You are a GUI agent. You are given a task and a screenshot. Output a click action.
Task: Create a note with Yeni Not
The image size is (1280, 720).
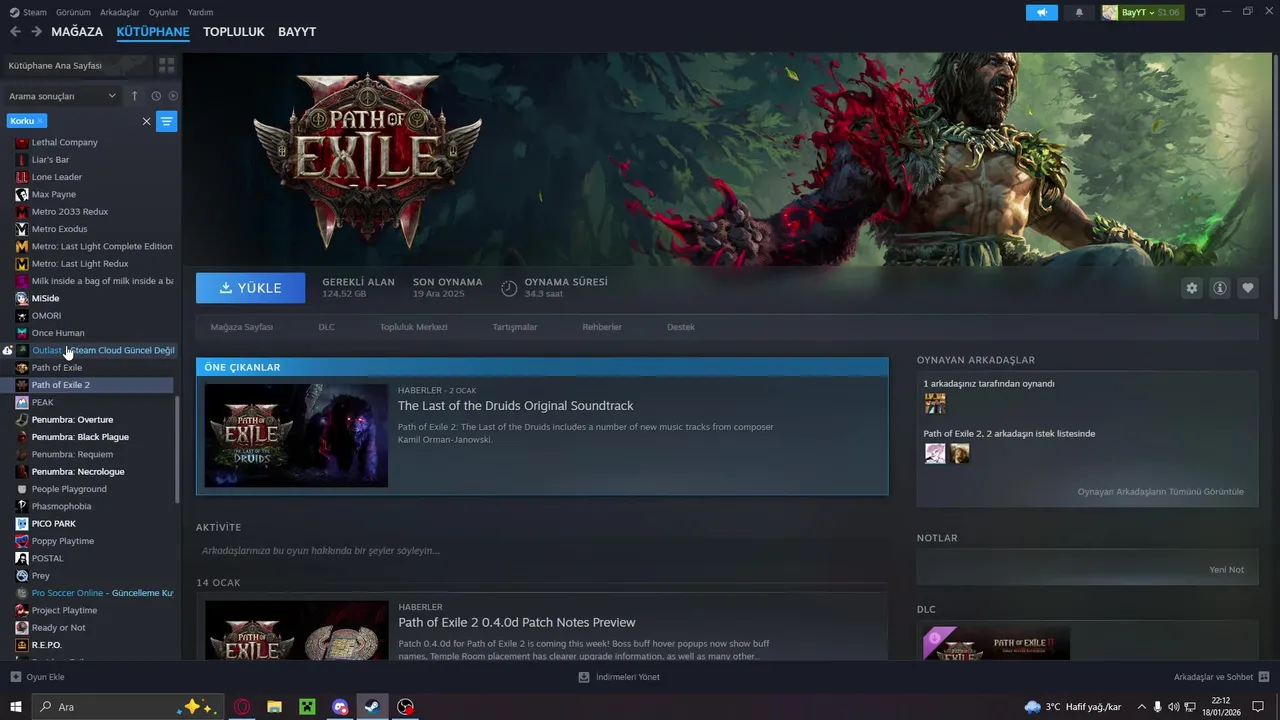click(x=1226, y=569)
